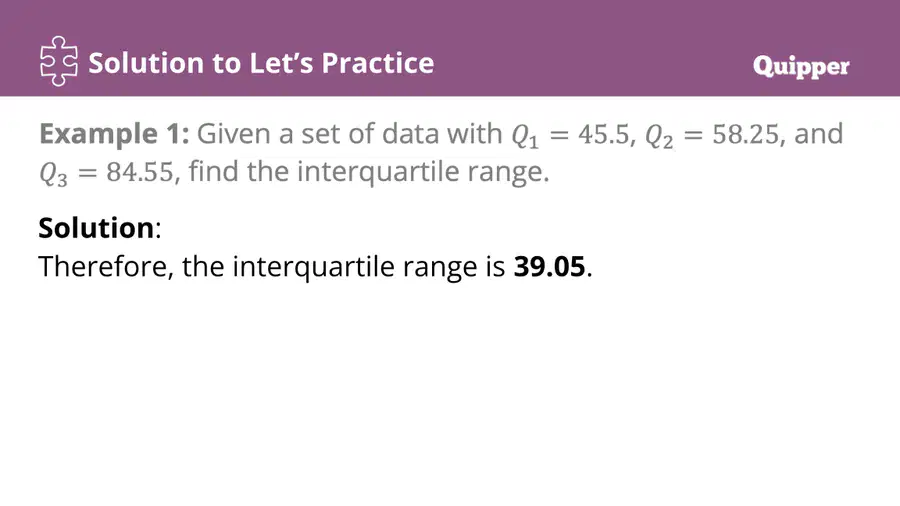The width and height of the screenshot is (900, 506).
Task: Click the word "and" ending first line
Action: pos(818,134)
